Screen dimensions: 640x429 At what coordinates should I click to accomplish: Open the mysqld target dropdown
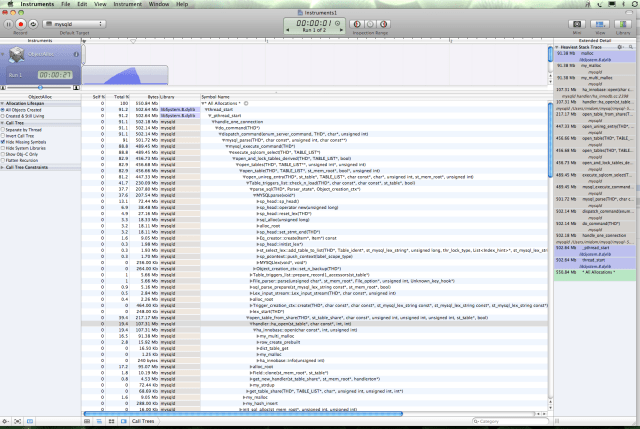74,24
